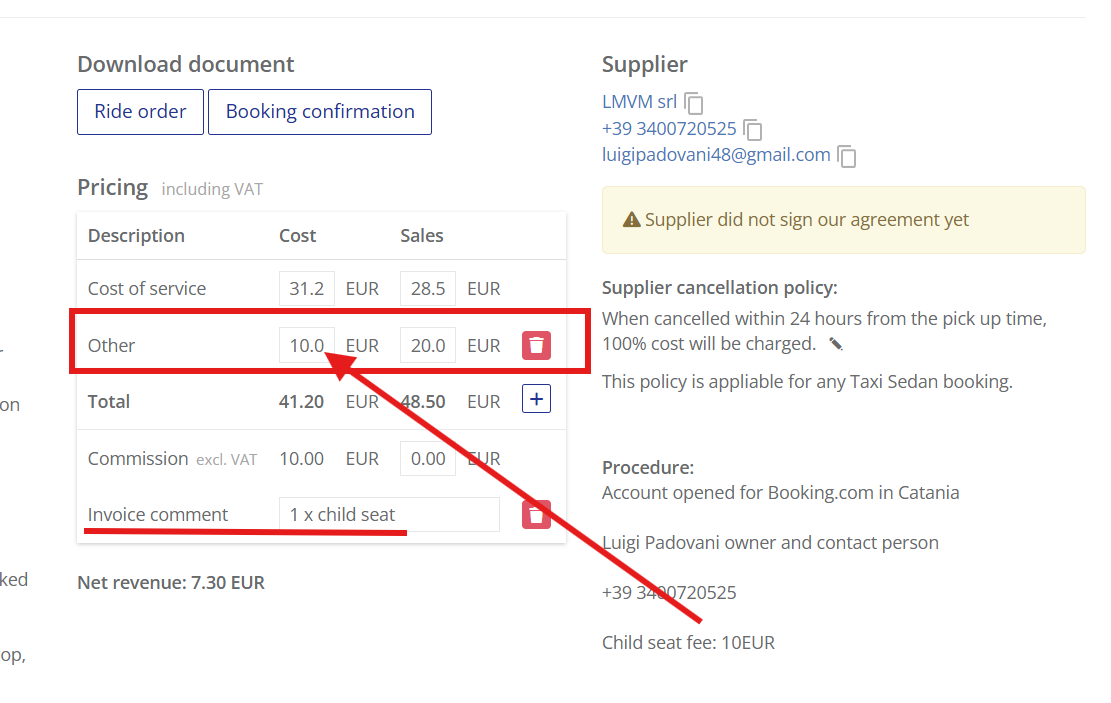
Task: Call the supplier phone number link
Action: (669, 129)
